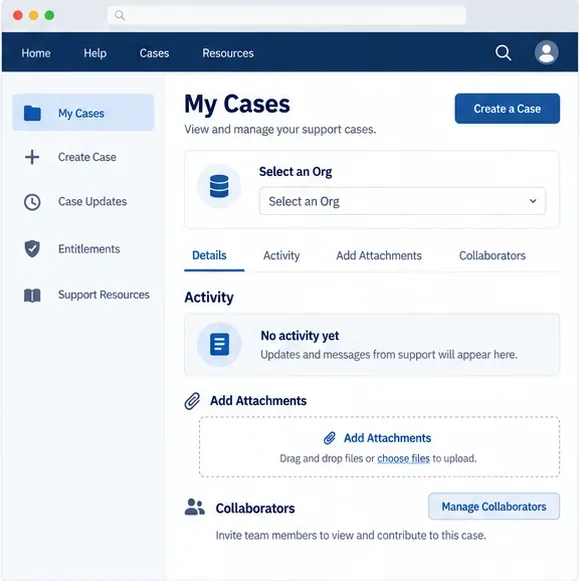Click the plus icon beside Create Case
579x581 pixels.
pyautogui.click(x=32, y=157)
